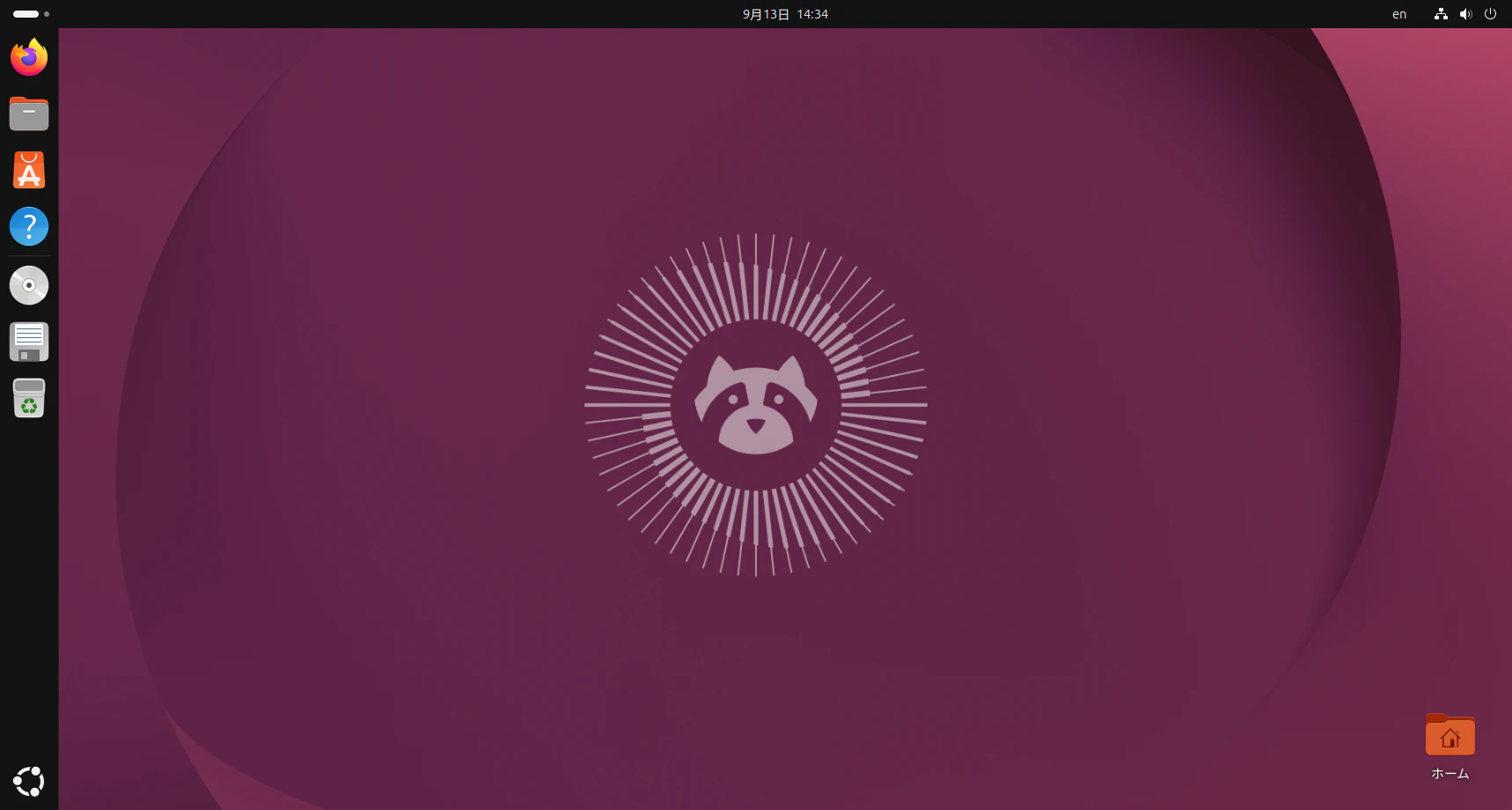The height and width of the screenshot is (810, 1512).
Task: Open the power menu icon
Action: [1490, 14]
